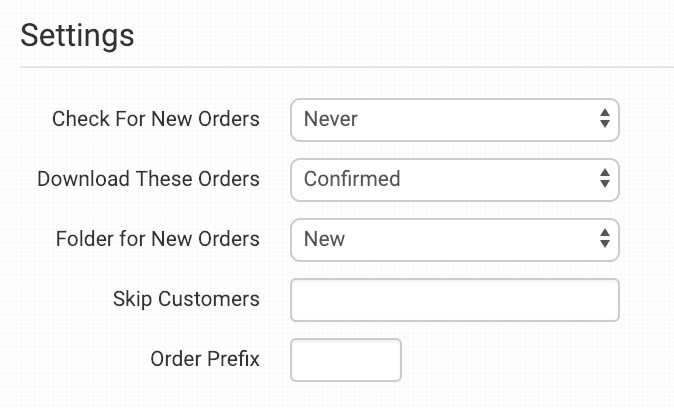Click the double-arrow icon beside Confirmed
This screenshot has height=408, width=674.
[604, 179]
